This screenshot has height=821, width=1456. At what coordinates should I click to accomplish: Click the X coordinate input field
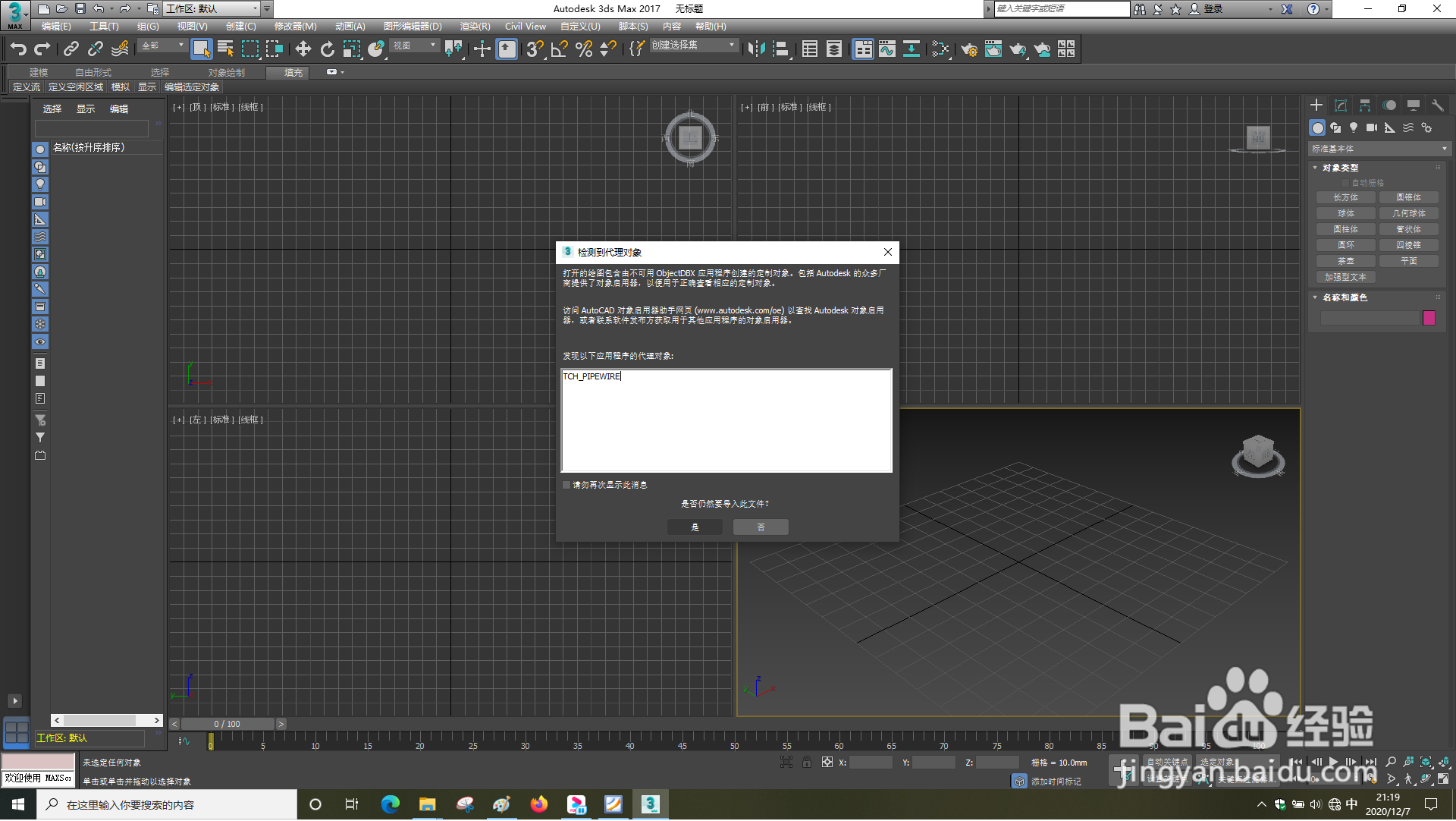pyautogui.click(x=871, y=763)
